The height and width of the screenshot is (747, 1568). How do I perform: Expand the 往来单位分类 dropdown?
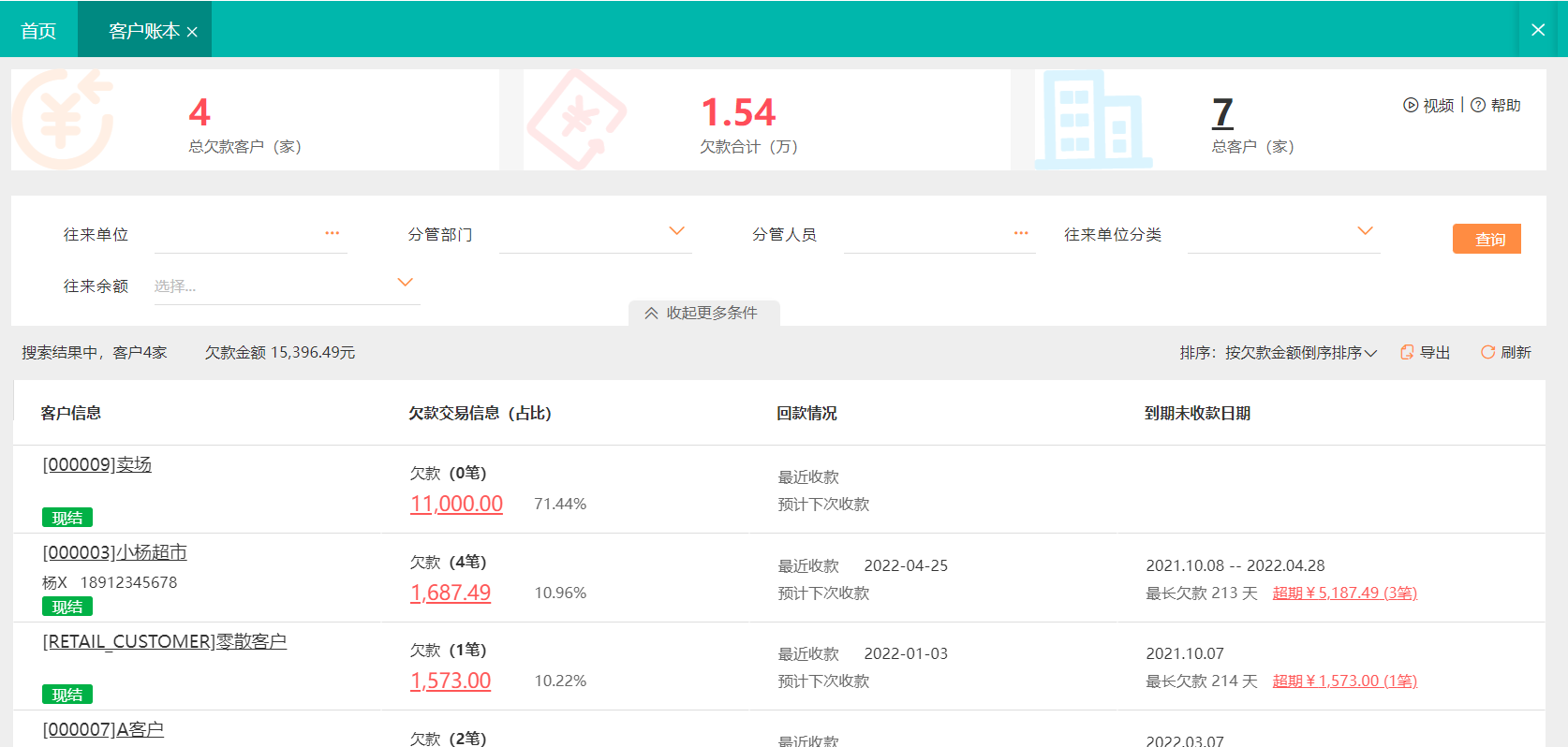(1365, 231)
